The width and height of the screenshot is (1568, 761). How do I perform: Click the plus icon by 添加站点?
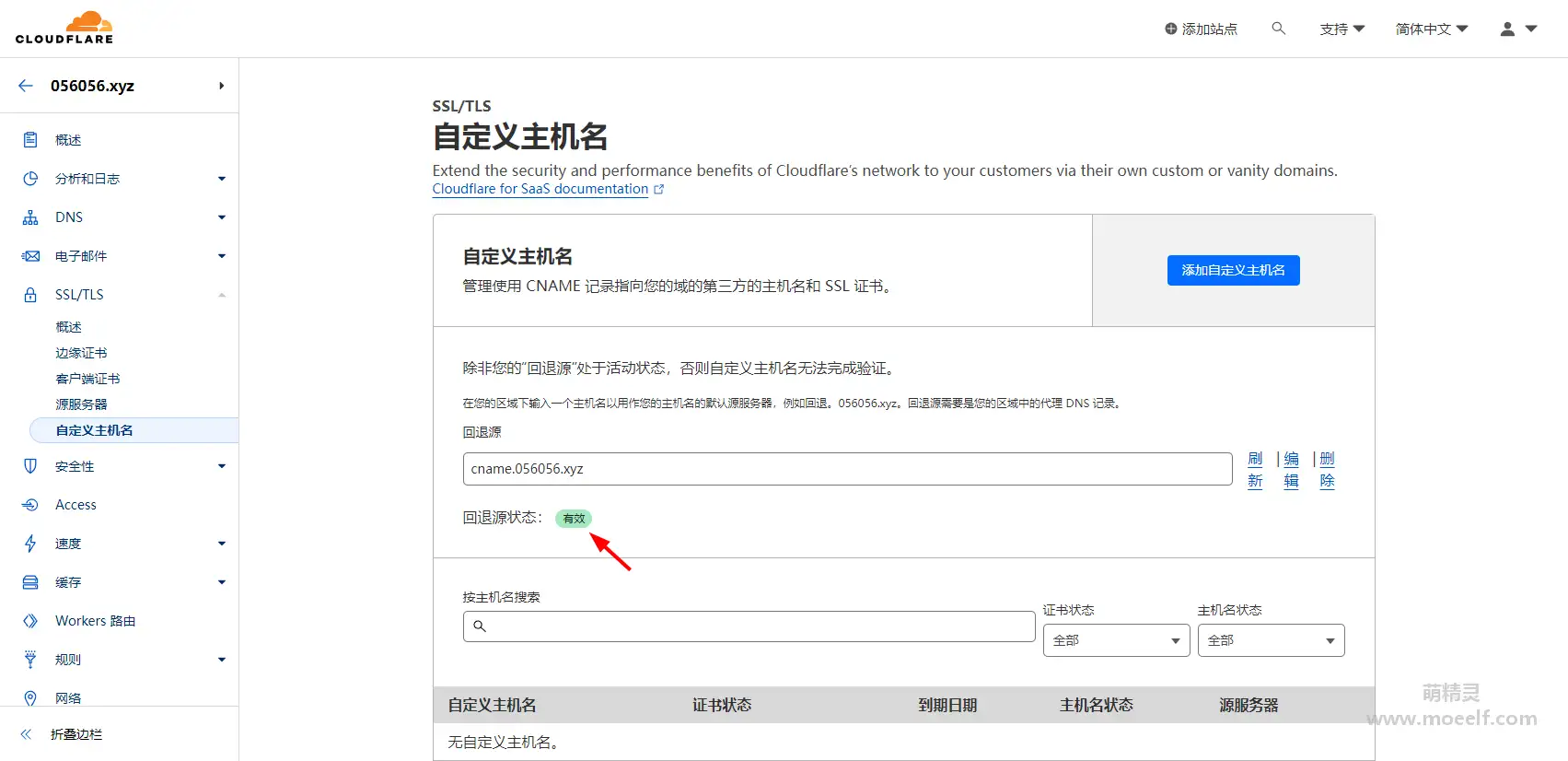[x=1171, y=29]
